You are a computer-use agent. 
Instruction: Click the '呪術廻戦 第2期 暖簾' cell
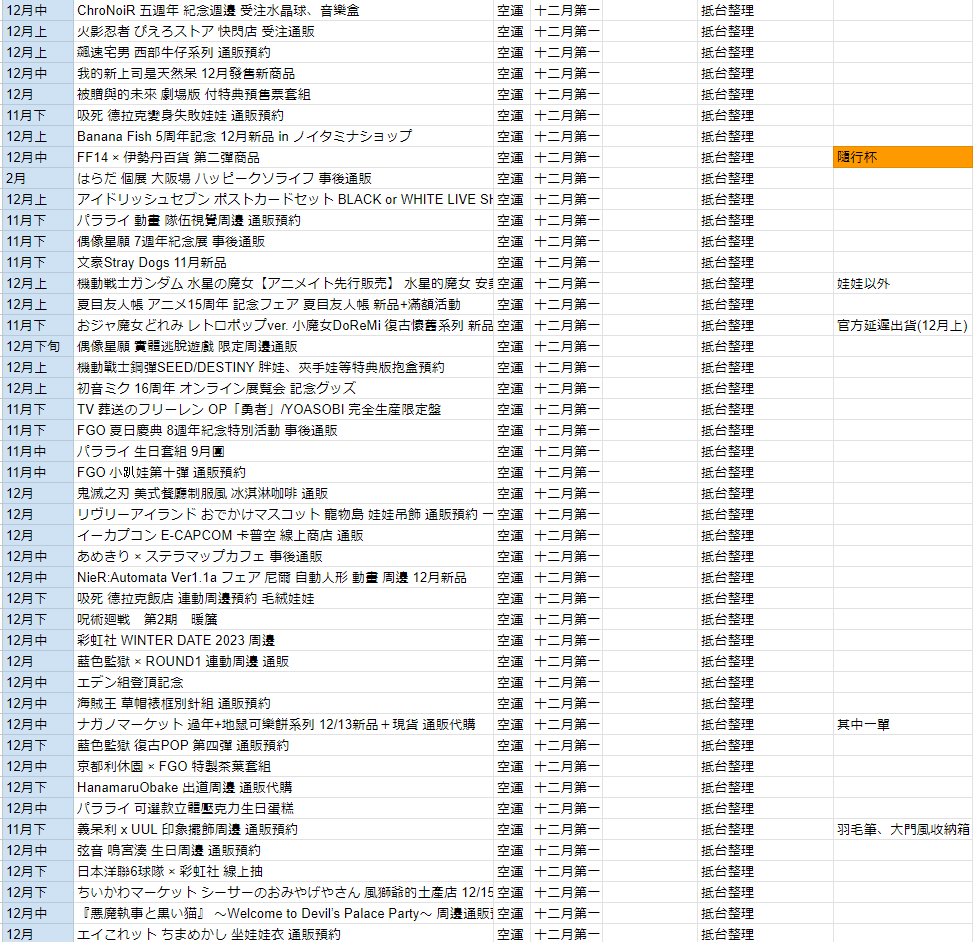coord(284,619)
